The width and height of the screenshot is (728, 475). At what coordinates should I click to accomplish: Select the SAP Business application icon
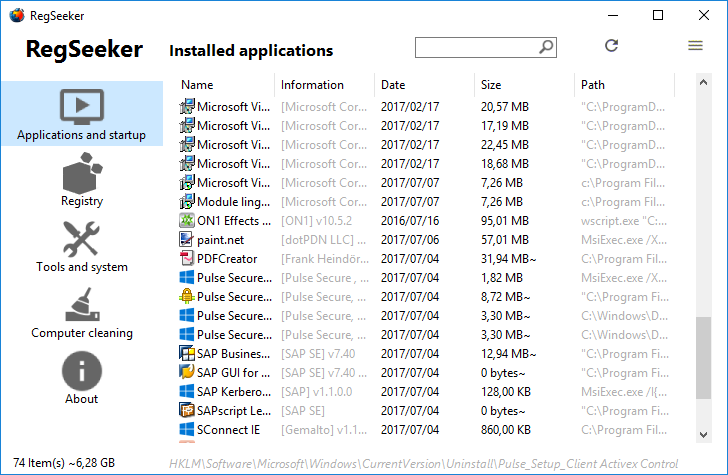[x=187, y=353]
